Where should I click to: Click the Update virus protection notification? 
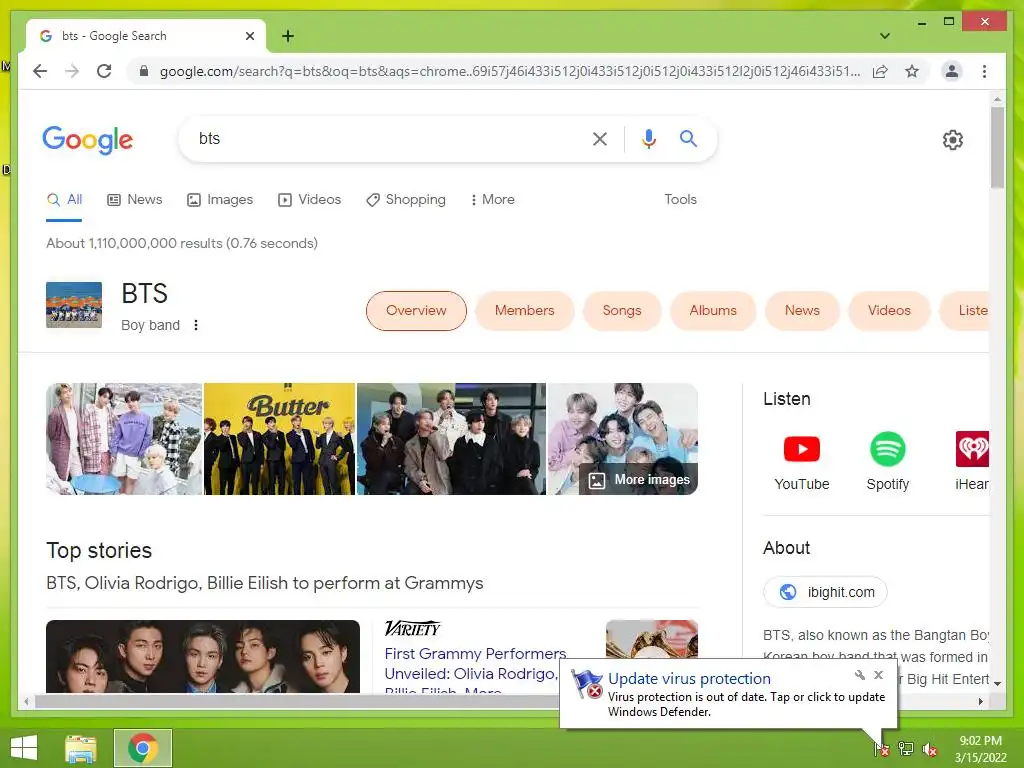728,694
